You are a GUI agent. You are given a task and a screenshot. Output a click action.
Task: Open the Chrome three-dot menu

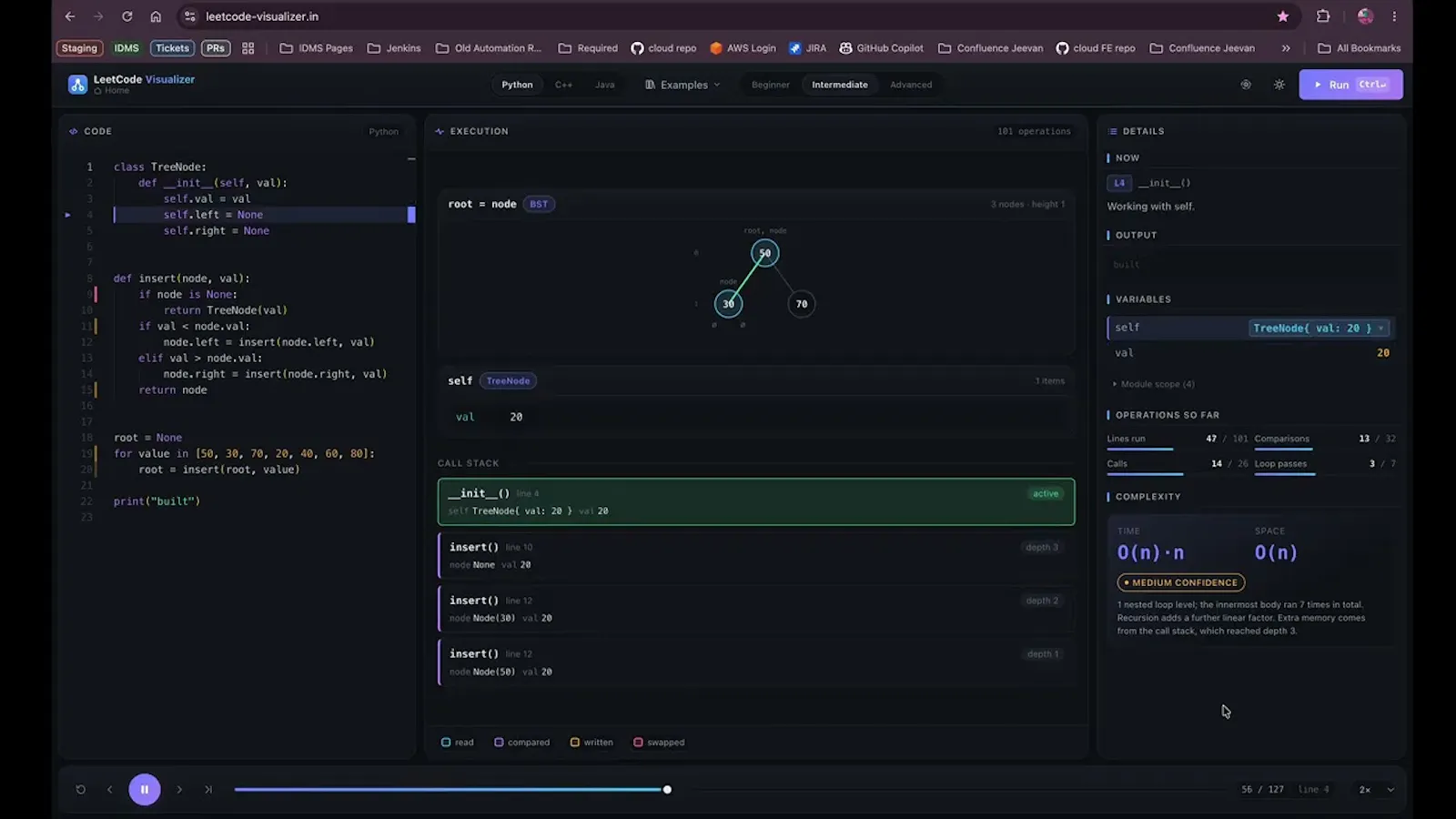click(1394, 16)
